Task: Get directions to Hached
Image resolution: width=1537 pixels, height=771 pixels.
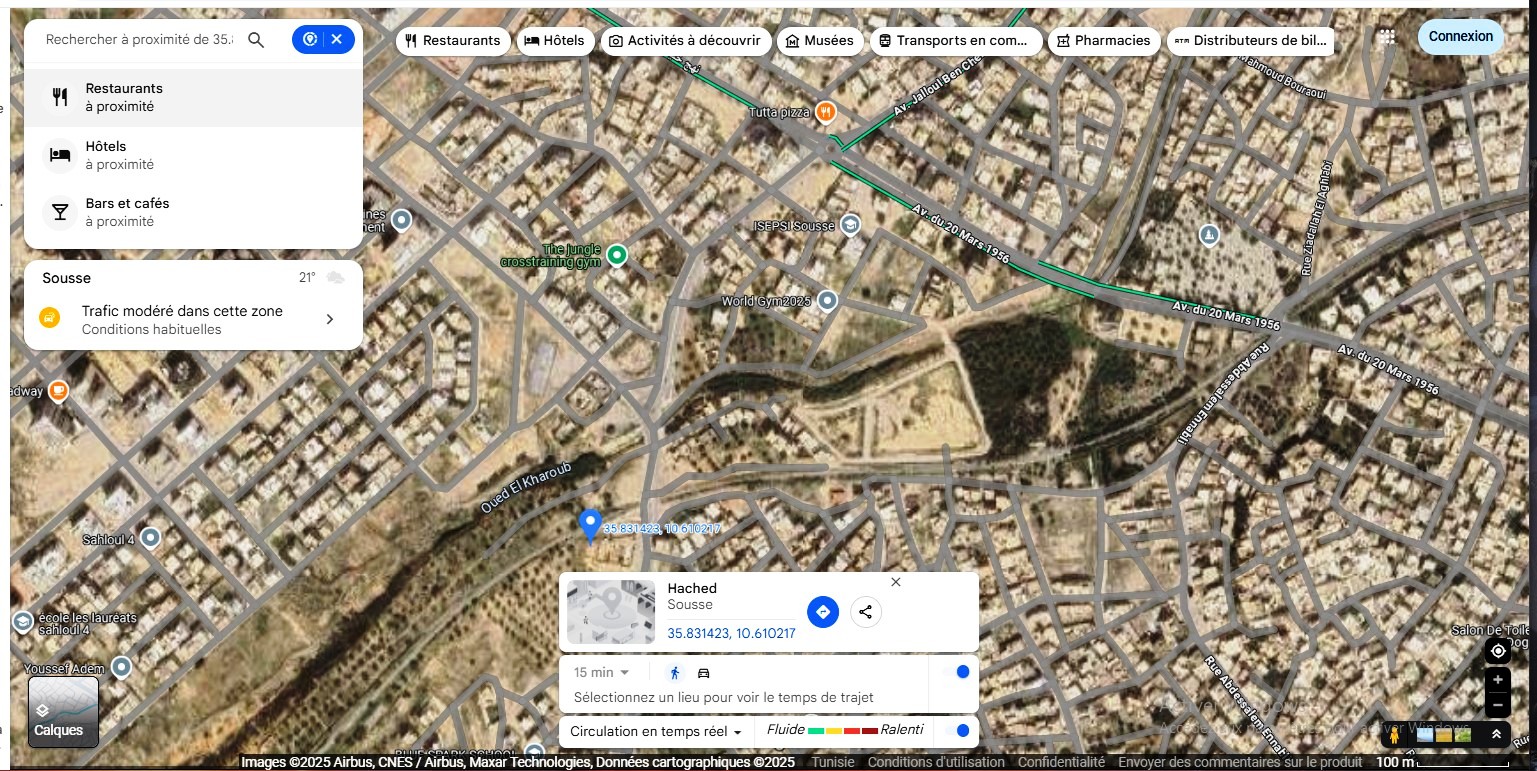Action: (822, 612)
